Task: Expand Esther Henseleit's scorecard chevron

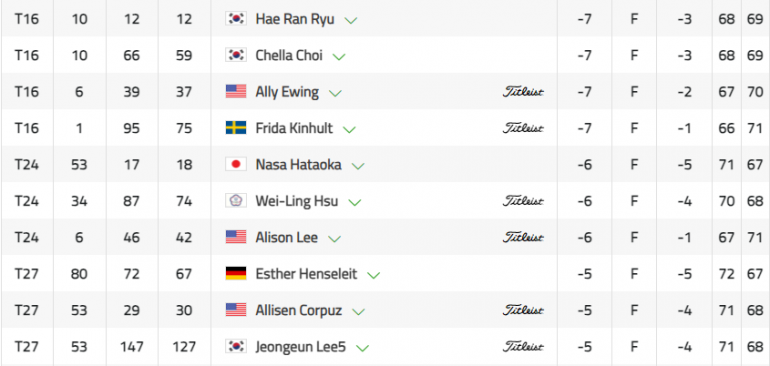Action: pos(374,275)
